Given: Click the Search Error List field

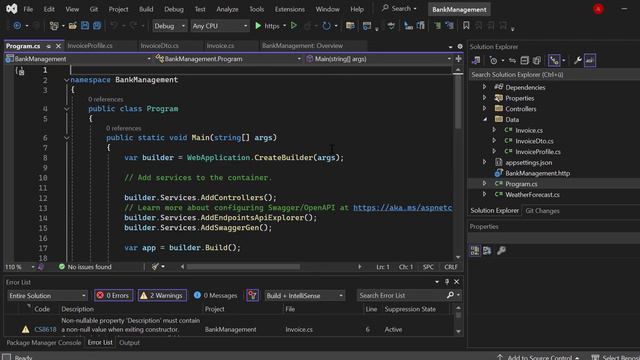Looking at the screenshot, I should [x=409, y=295].
